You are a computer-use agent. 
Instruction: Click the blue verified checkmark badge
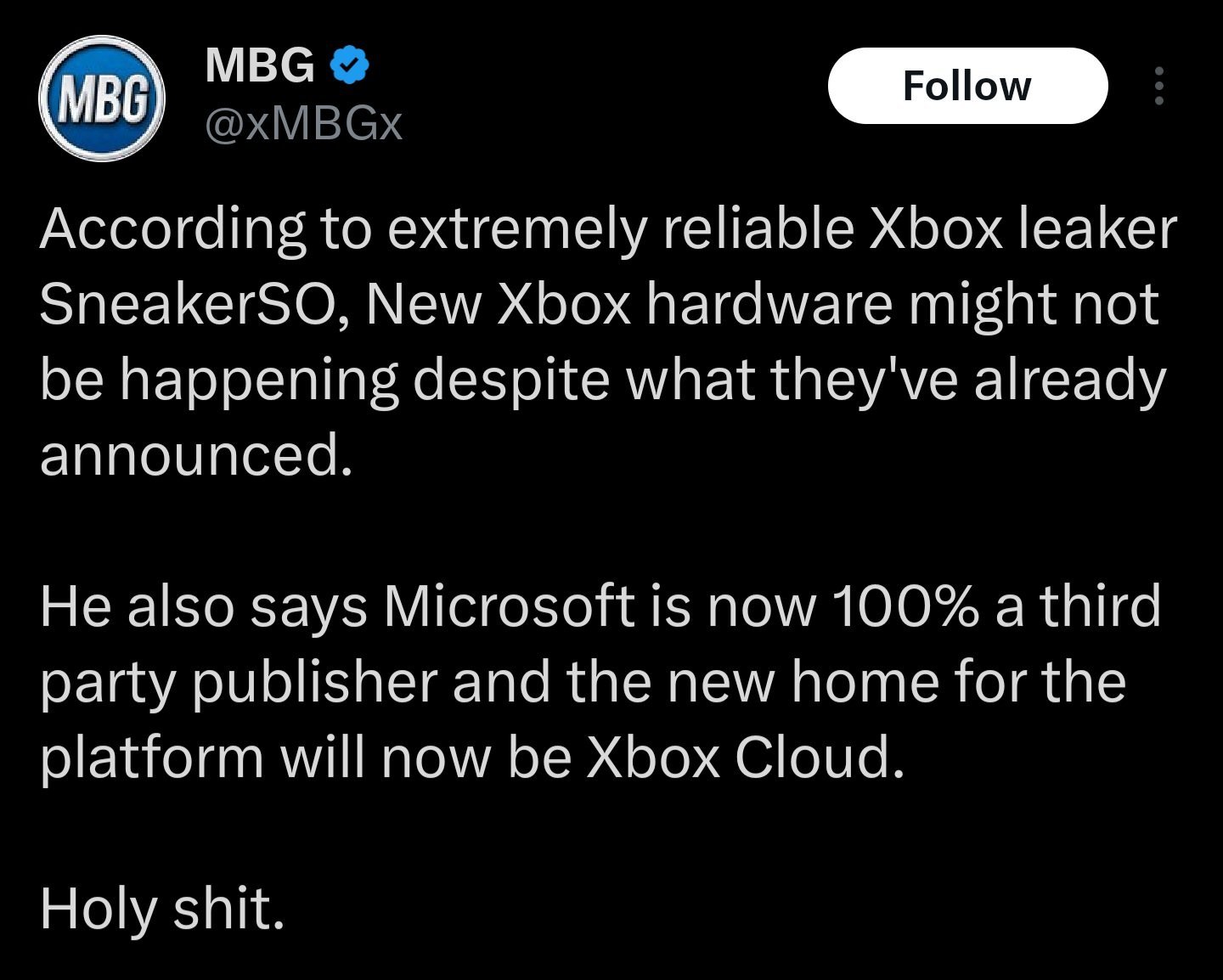tap(348, 65)
